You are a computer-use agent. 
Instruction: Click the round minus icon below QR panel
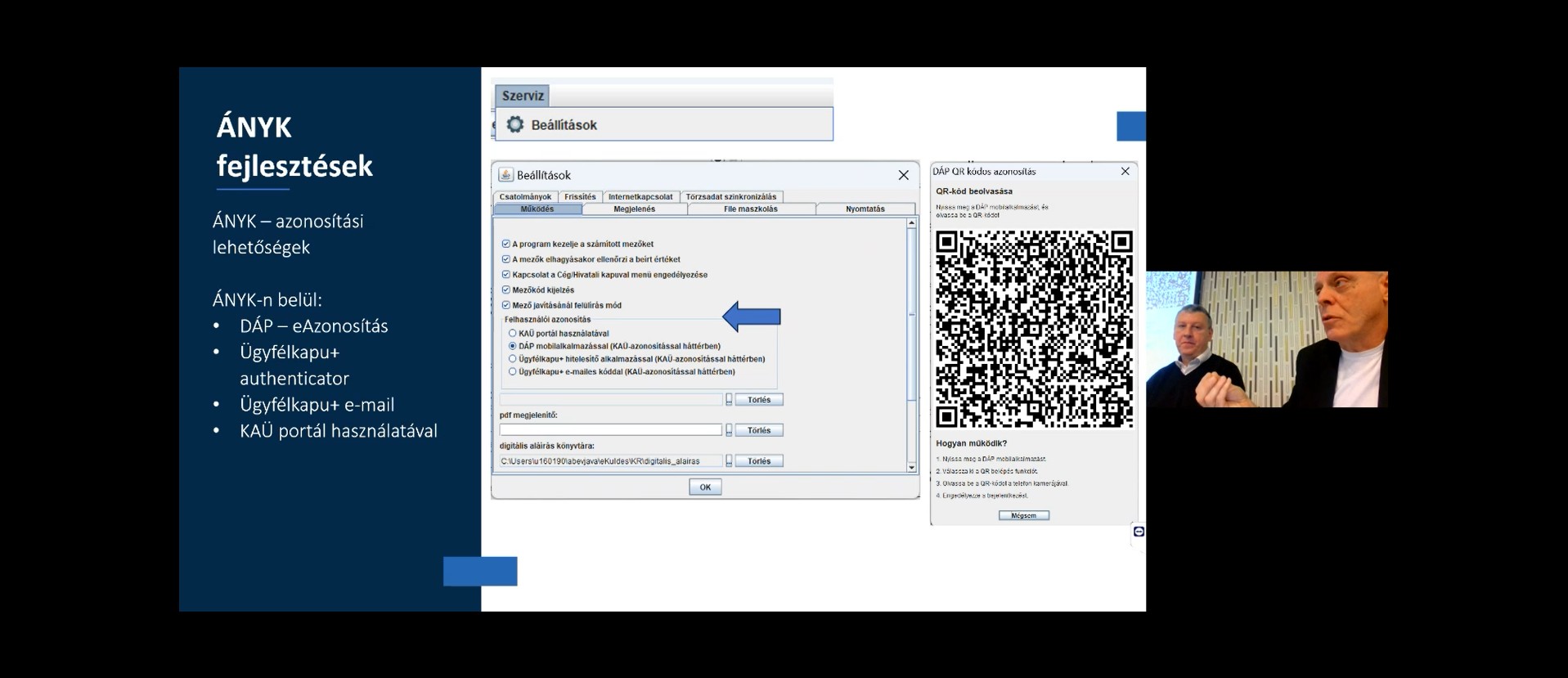pos(1139,532)
